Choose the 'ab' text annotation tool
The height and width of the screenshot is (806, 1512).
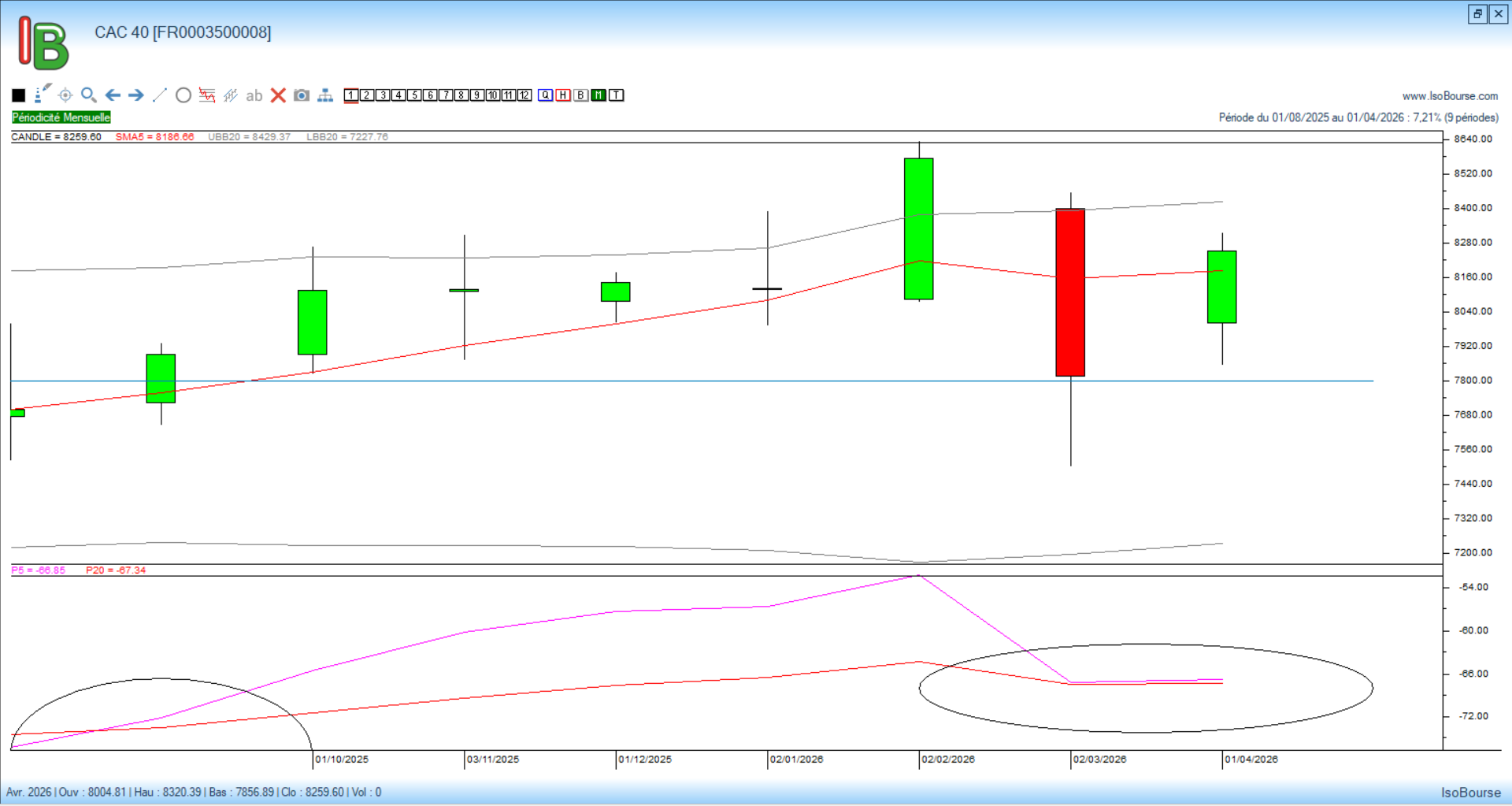[x=254, y=96]
